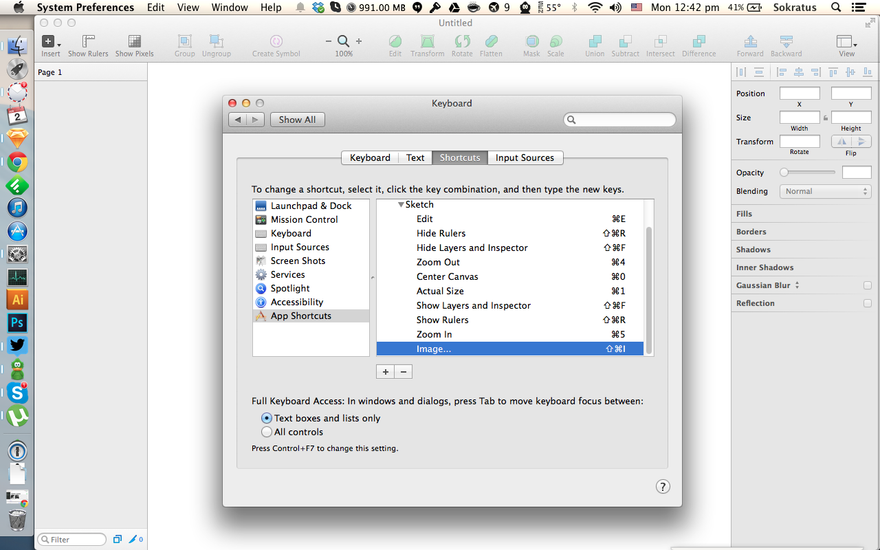The height and width of the screenshot is (550, 880).
Task: Click the Ungroup icon in Sketch toolbar
Action: [x=216, y=45]
